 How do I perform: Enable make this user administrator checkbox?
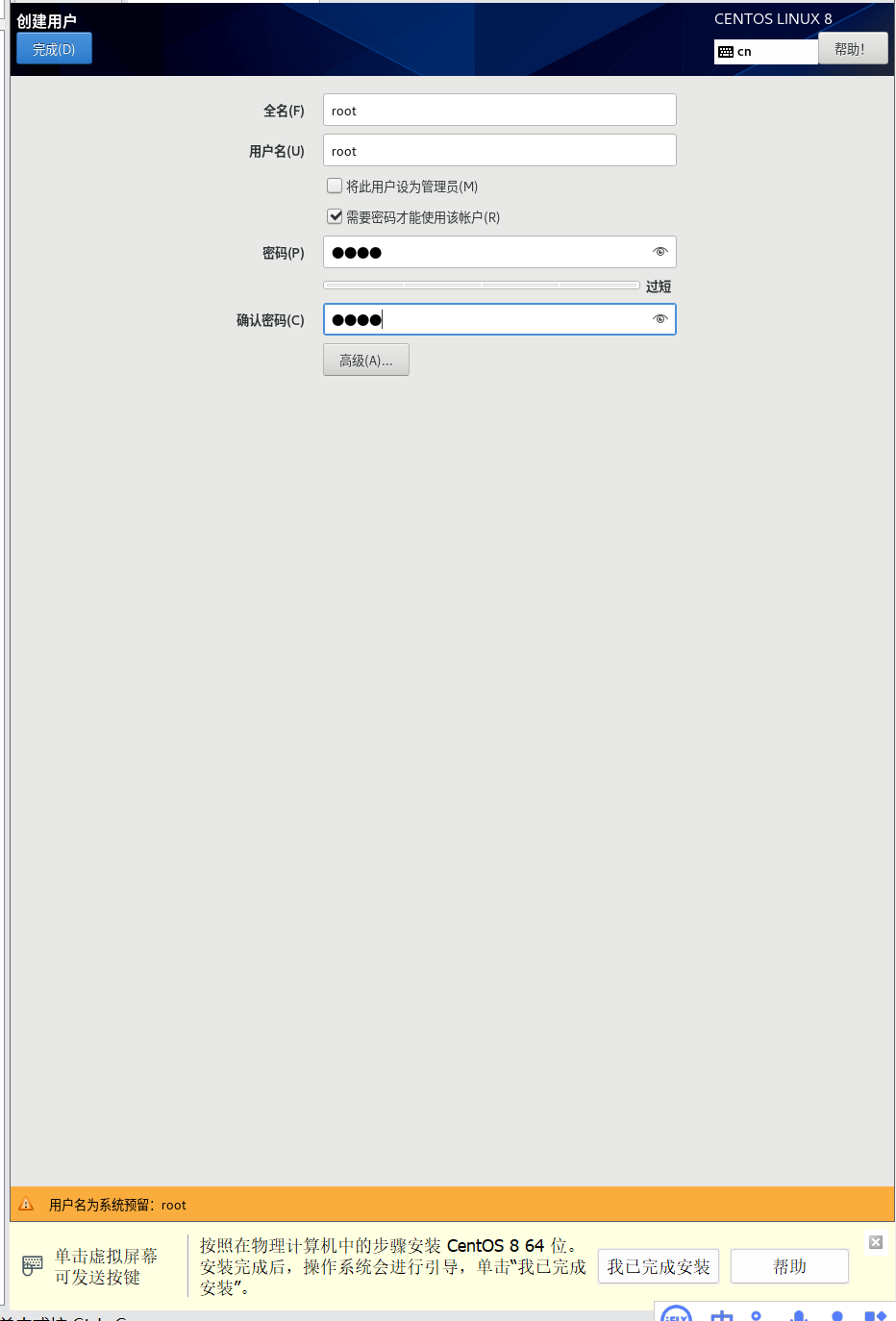335,186
